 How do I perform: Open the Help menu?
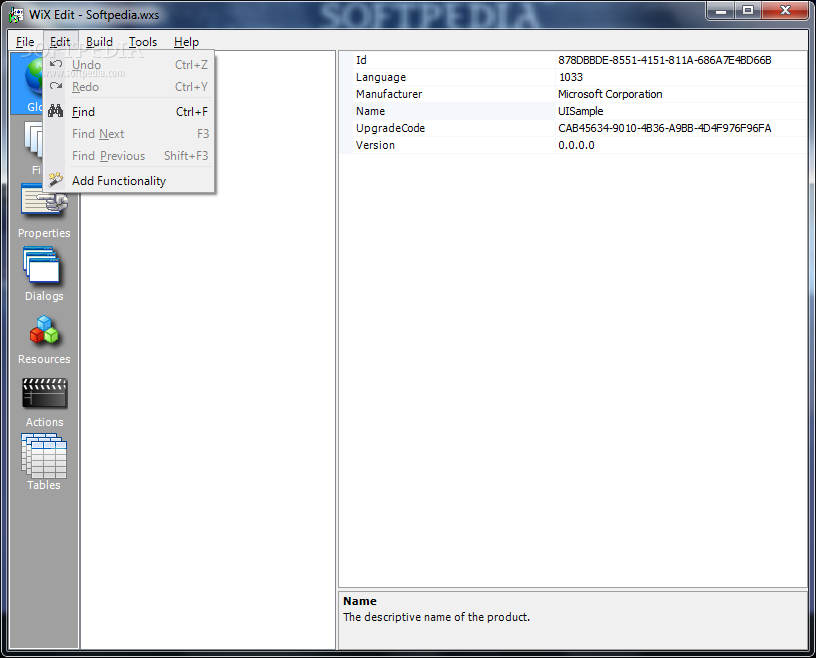(186, 42)
